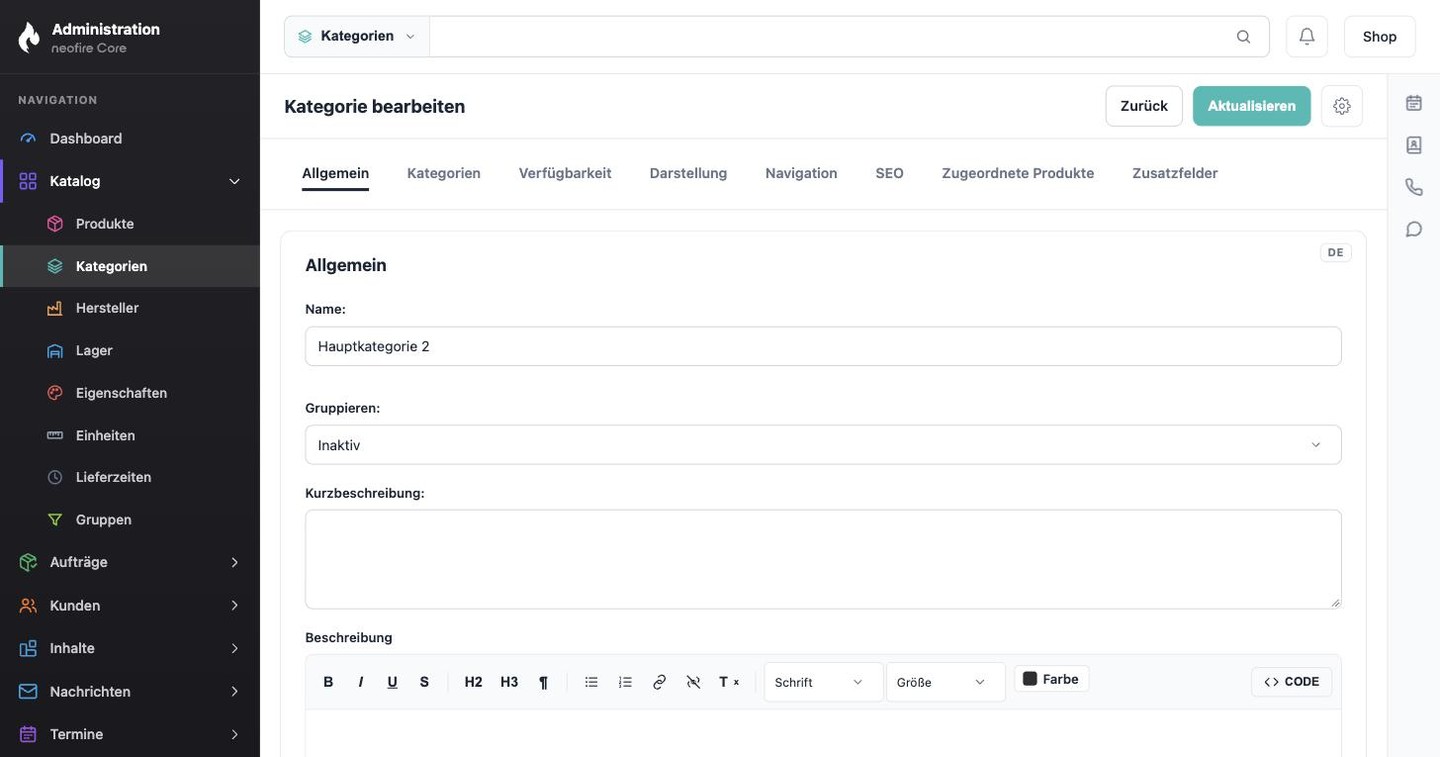
Task: Click phone icon in right sidebar
Action: click(1414, 187)
